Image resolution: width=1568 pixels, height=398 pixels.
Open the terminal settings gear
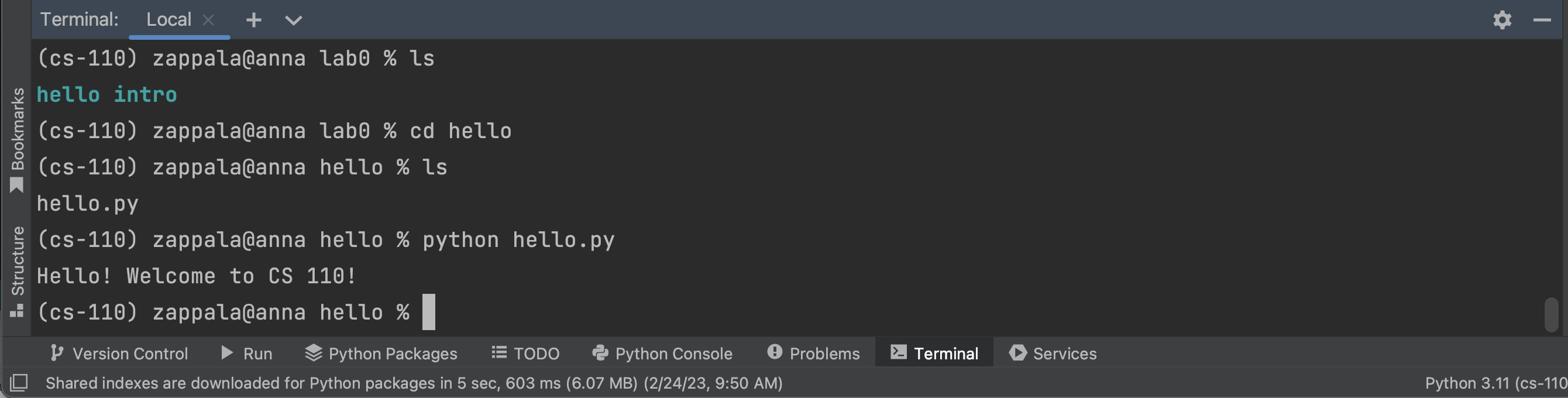click(x=1502, y=20)
